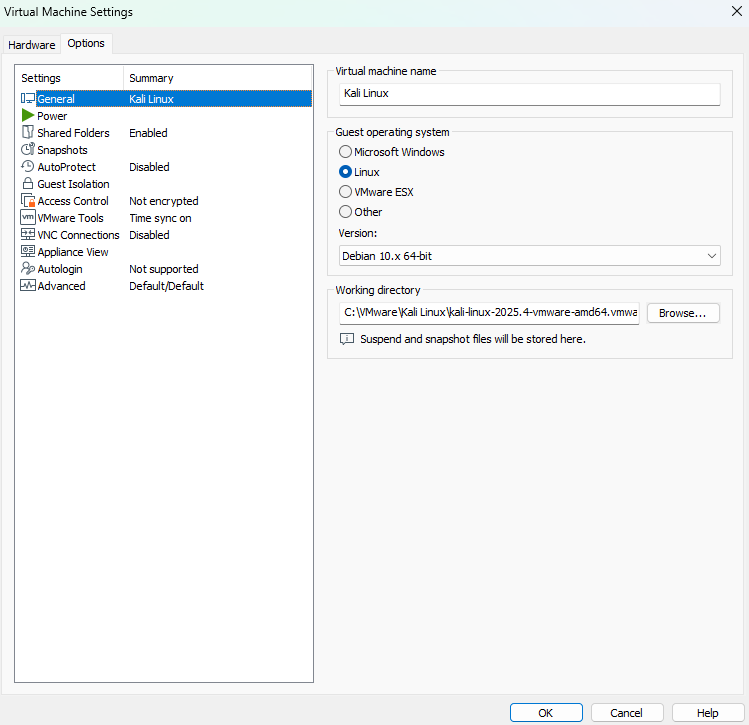
Task: Click the OK button
Action: coord(546,713)
